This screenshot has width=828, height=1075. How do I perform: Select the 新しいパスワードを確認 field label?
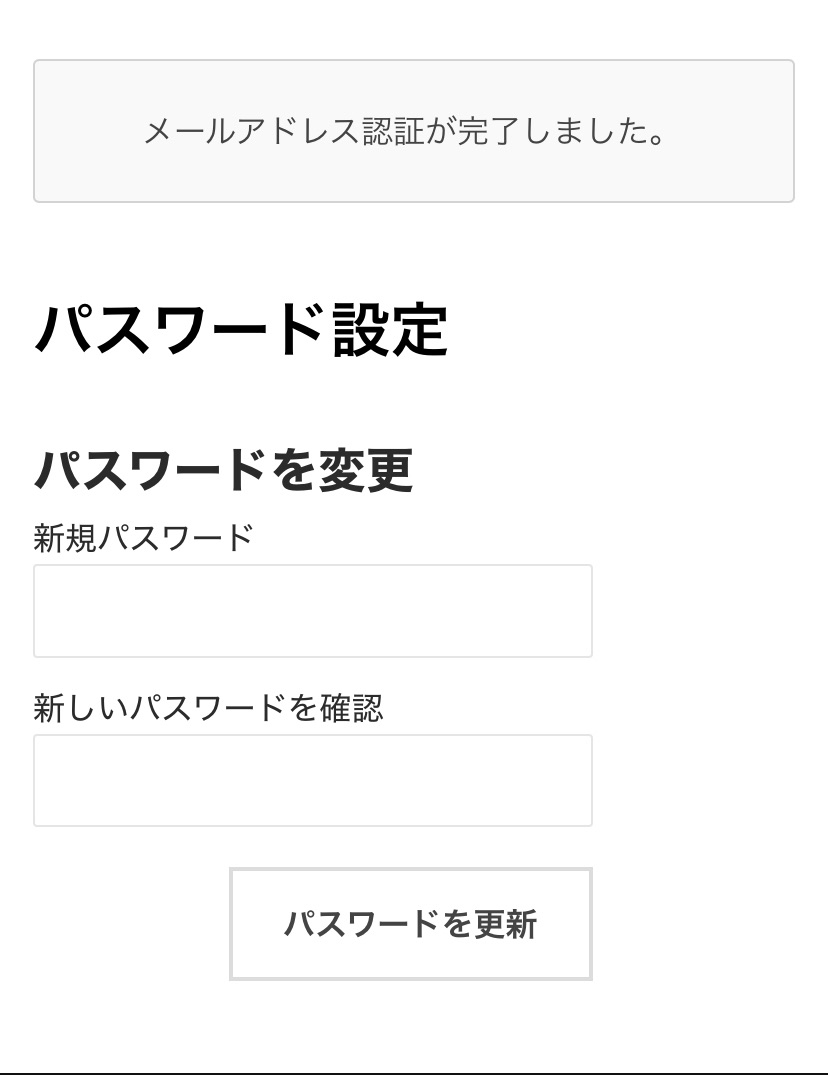pos(208,708)
